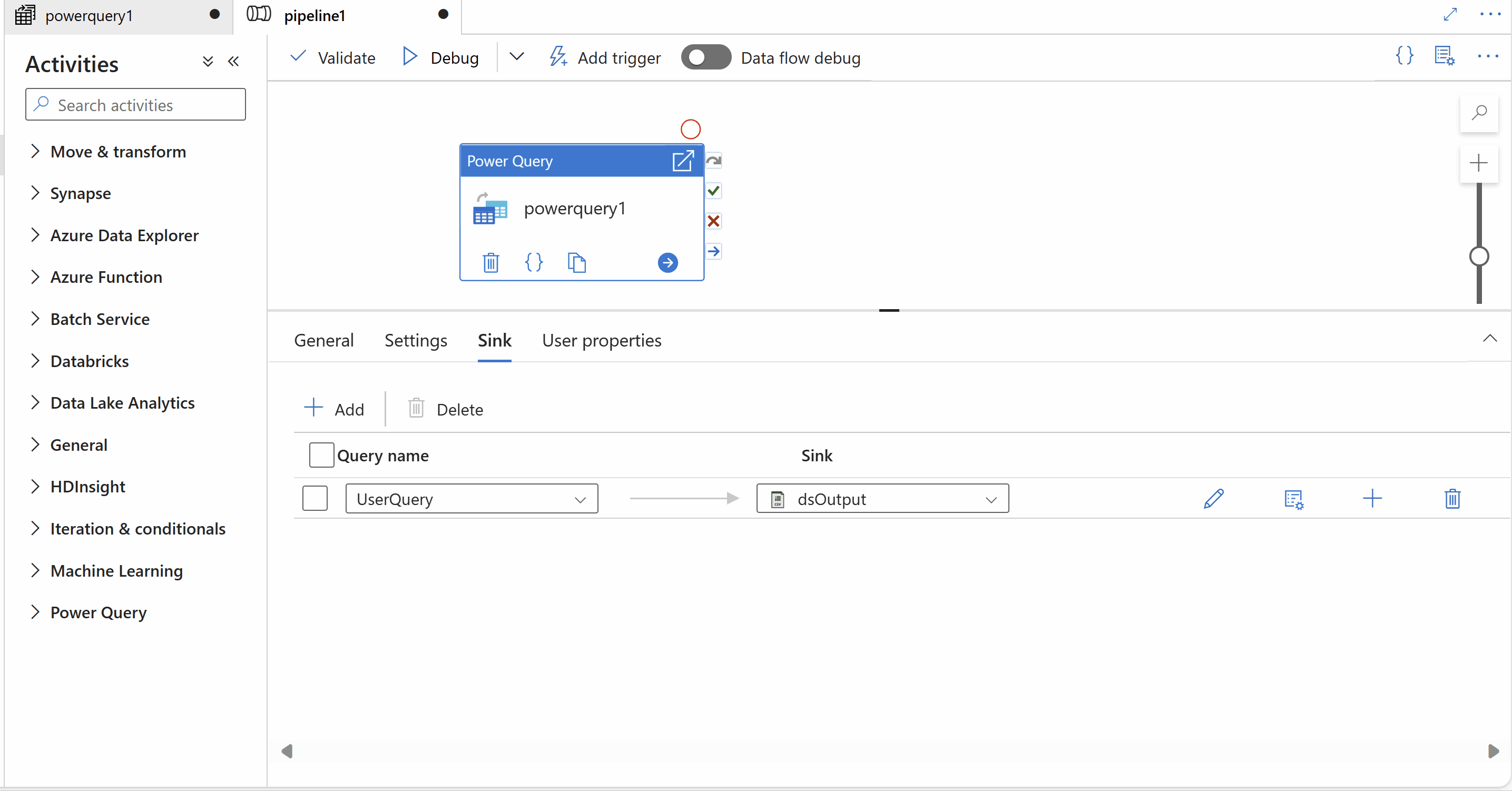Image resolution: width=1512 pixels, height=791 pixels.
Task: Enable Data flow debug
Action: point(705,57)
